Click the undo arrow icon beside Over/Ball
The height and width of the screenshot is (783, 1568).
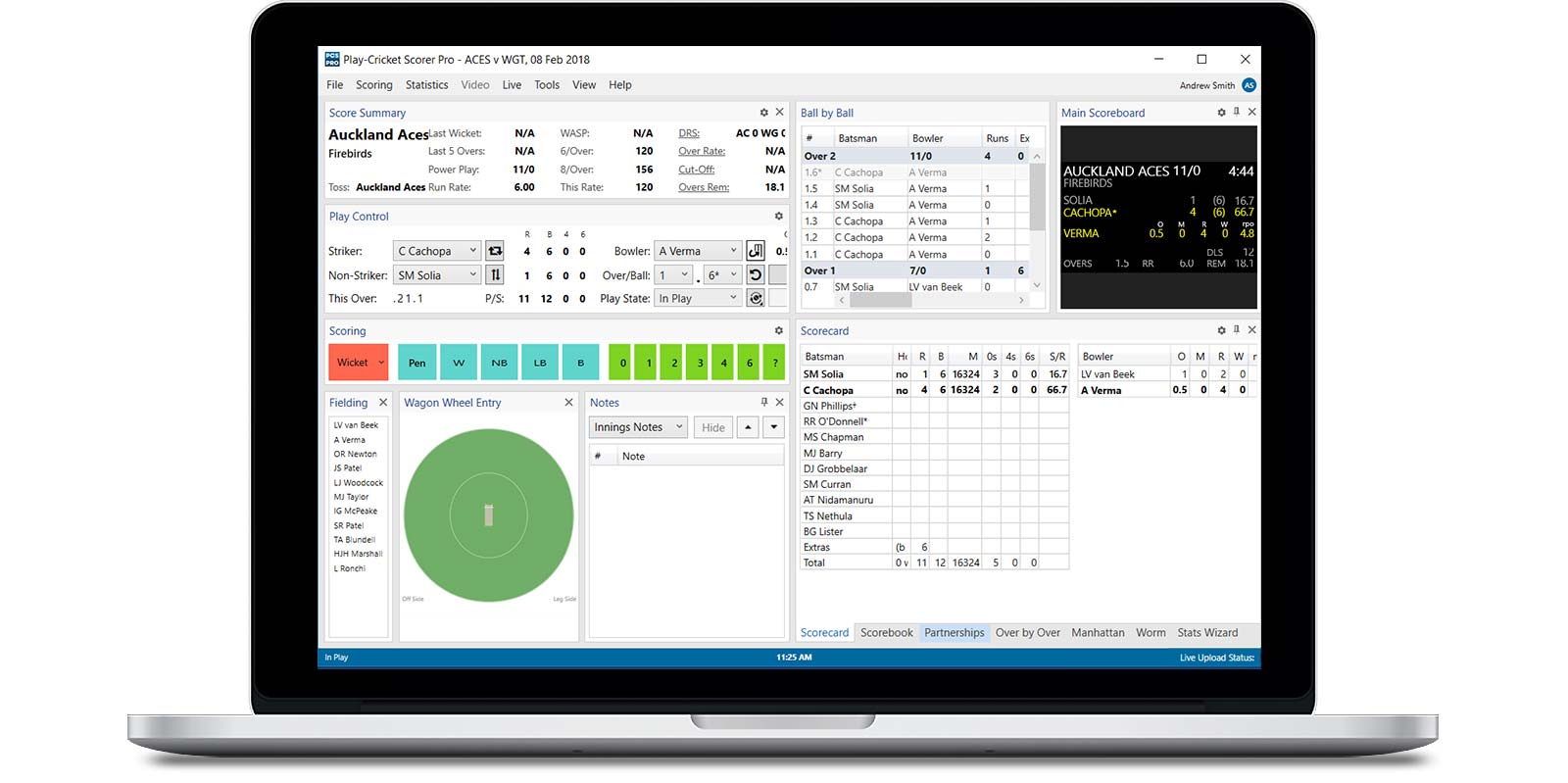coord(756,275)
